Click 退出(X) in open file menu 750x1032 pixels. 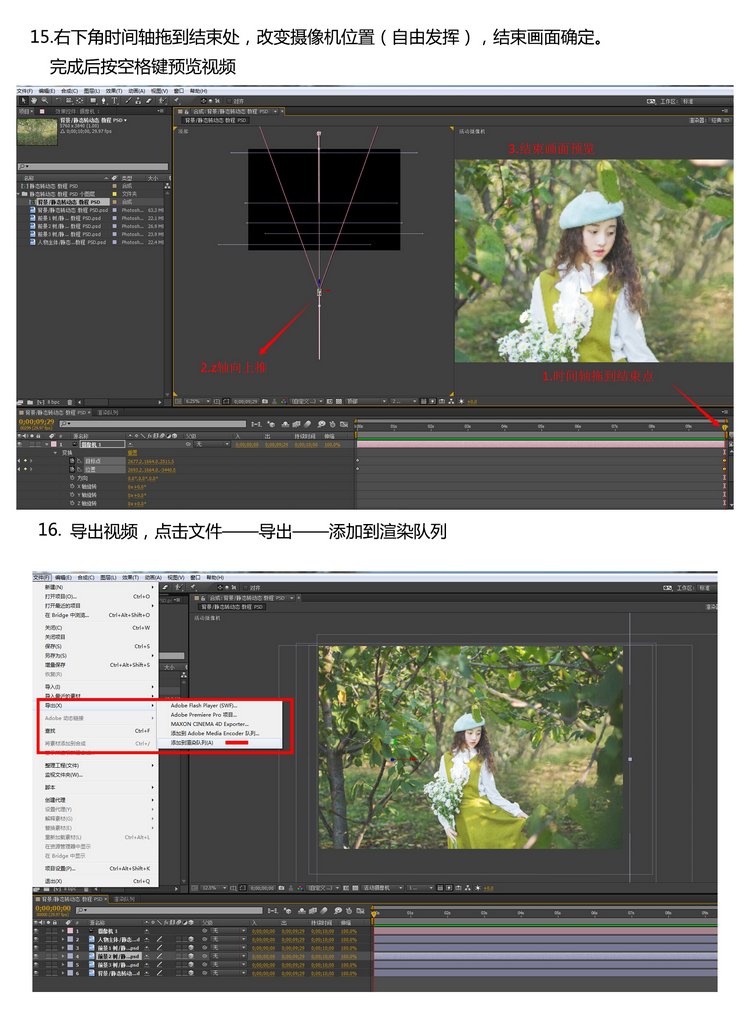pos(53,881)
